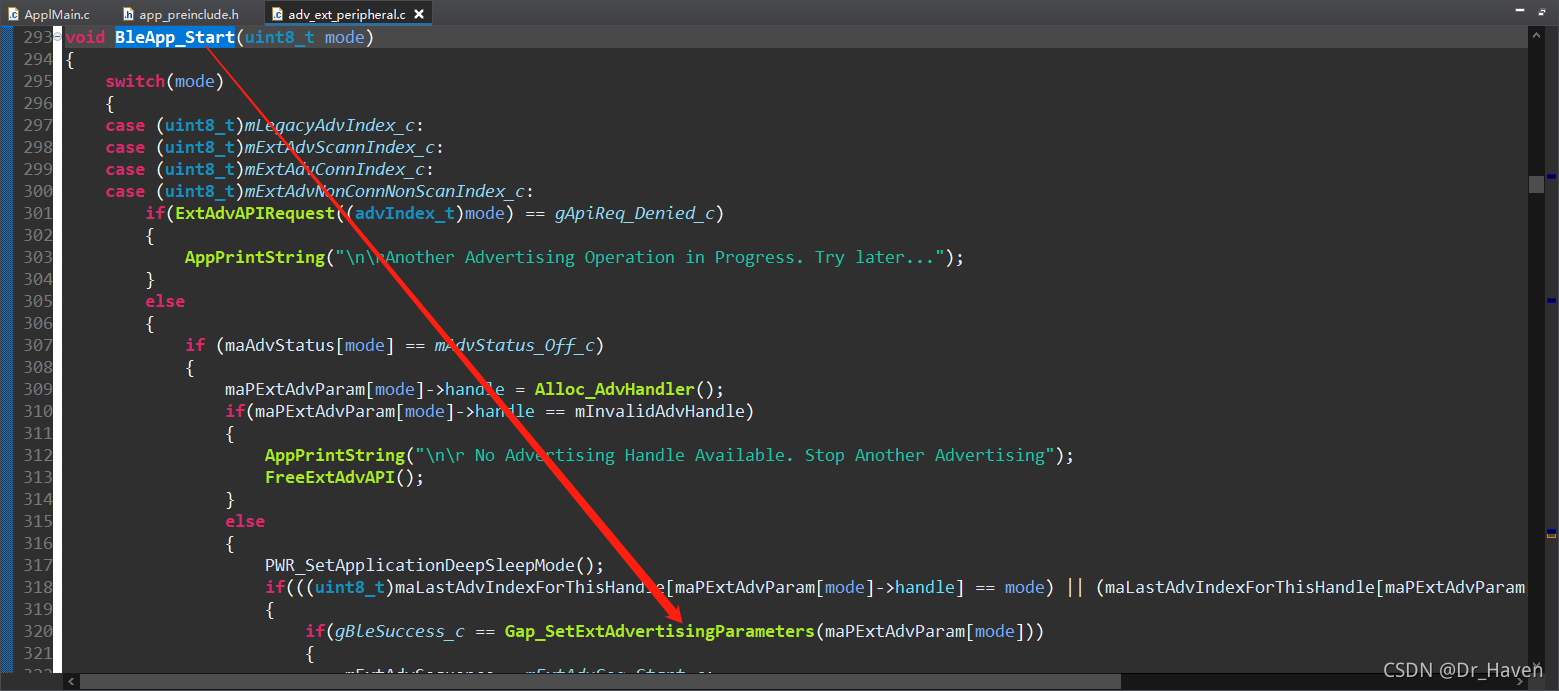Click the else keyword on line 305
This screenshot has width=1559, height=691.
coord(165,301)
